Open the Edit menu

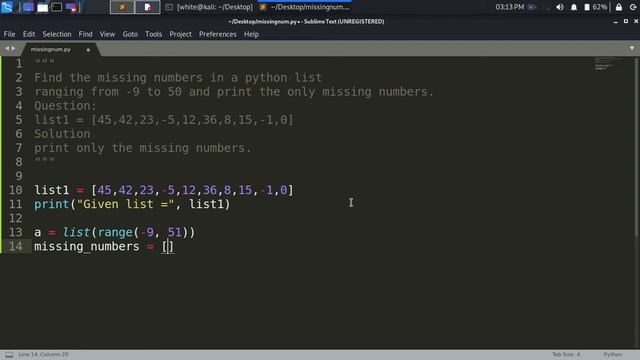coord(29,34)
